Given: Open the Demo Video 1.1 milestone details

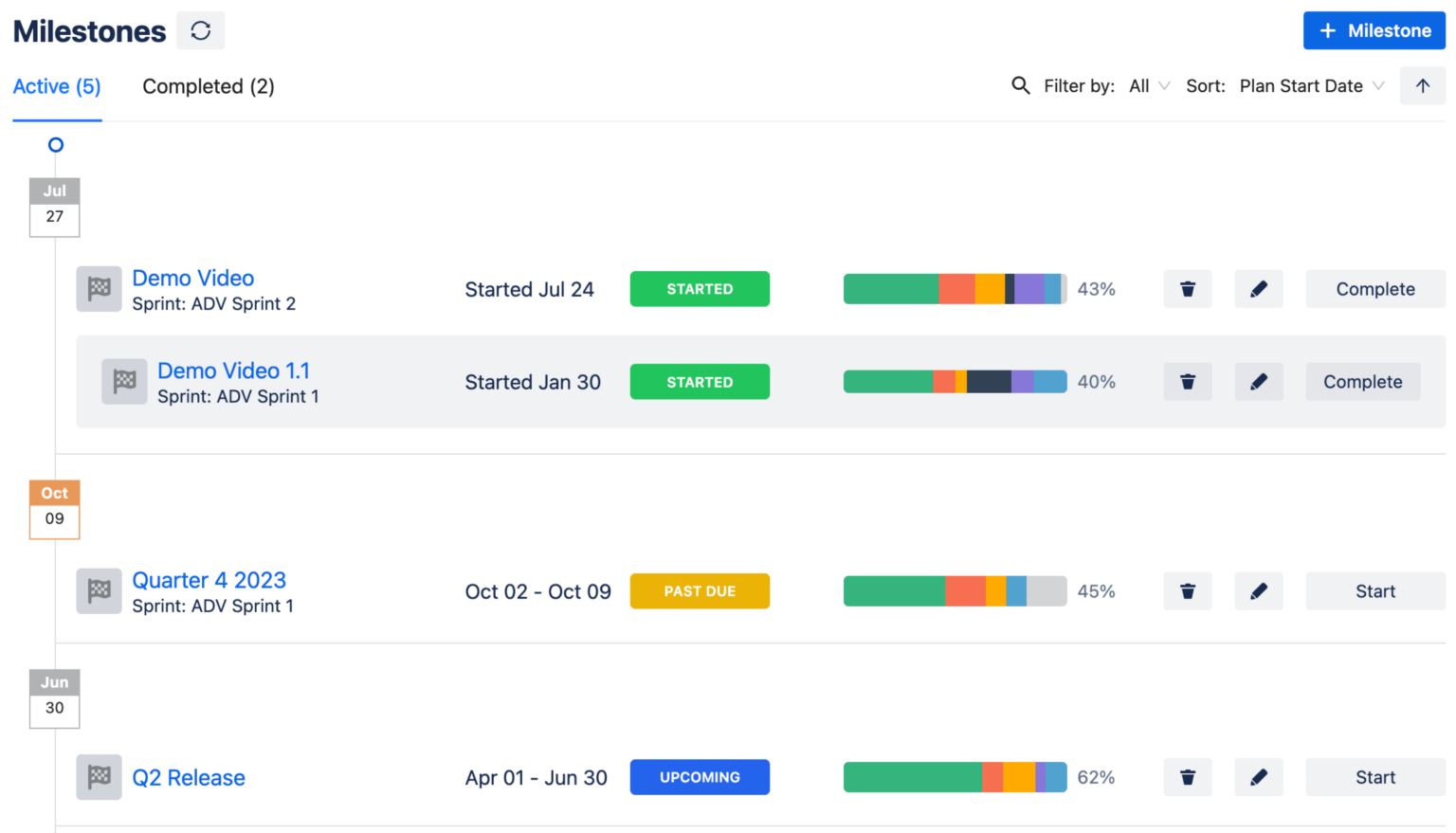Looking at the screenshot, I should pos(233,371).
